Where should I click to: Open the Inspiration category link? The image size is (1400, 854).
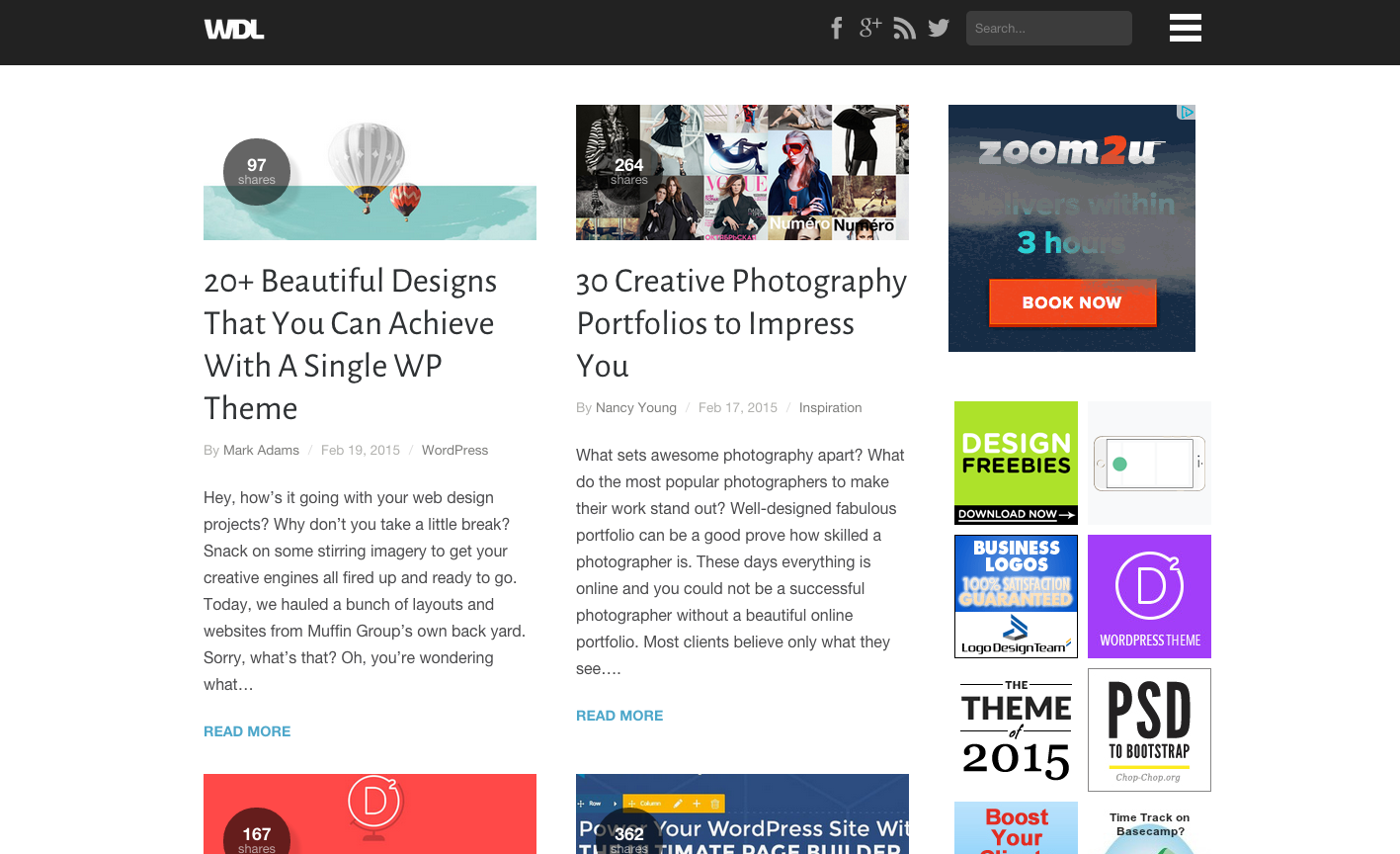click(830, 406)
